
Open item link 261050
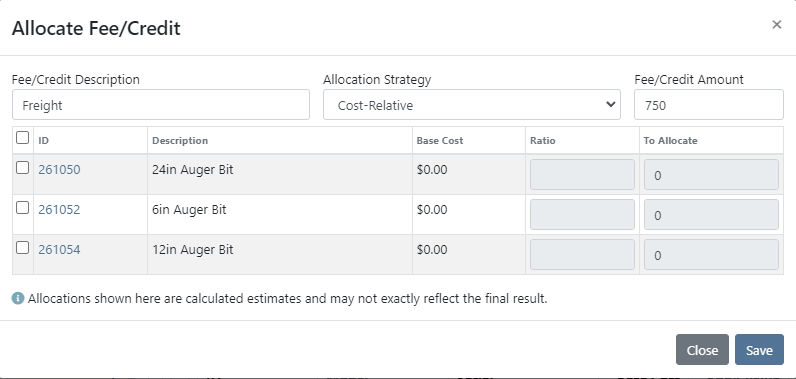[59, 169]
